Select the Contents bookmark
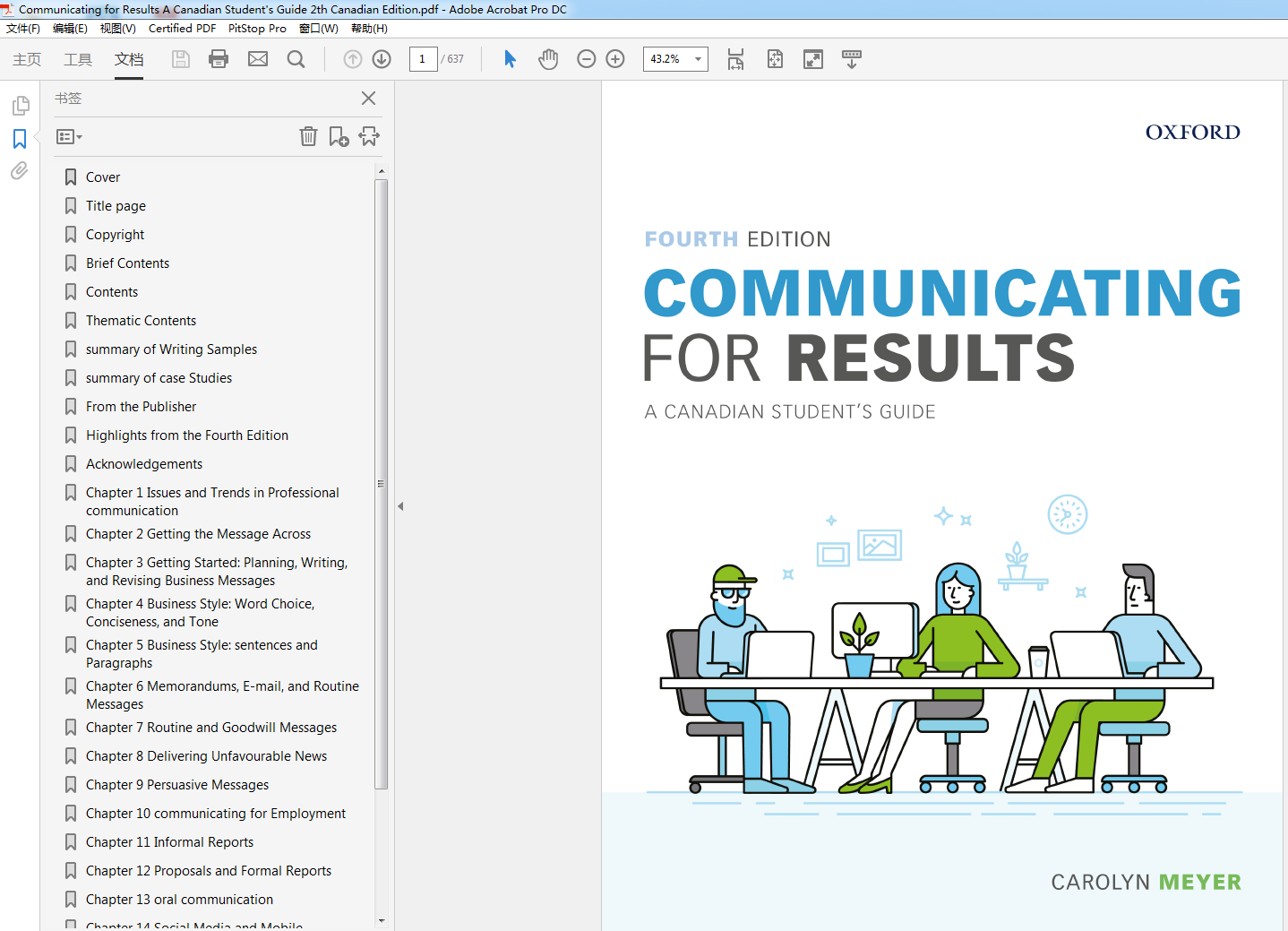The width and height of the screenshot is (1288, 931). 112,292
